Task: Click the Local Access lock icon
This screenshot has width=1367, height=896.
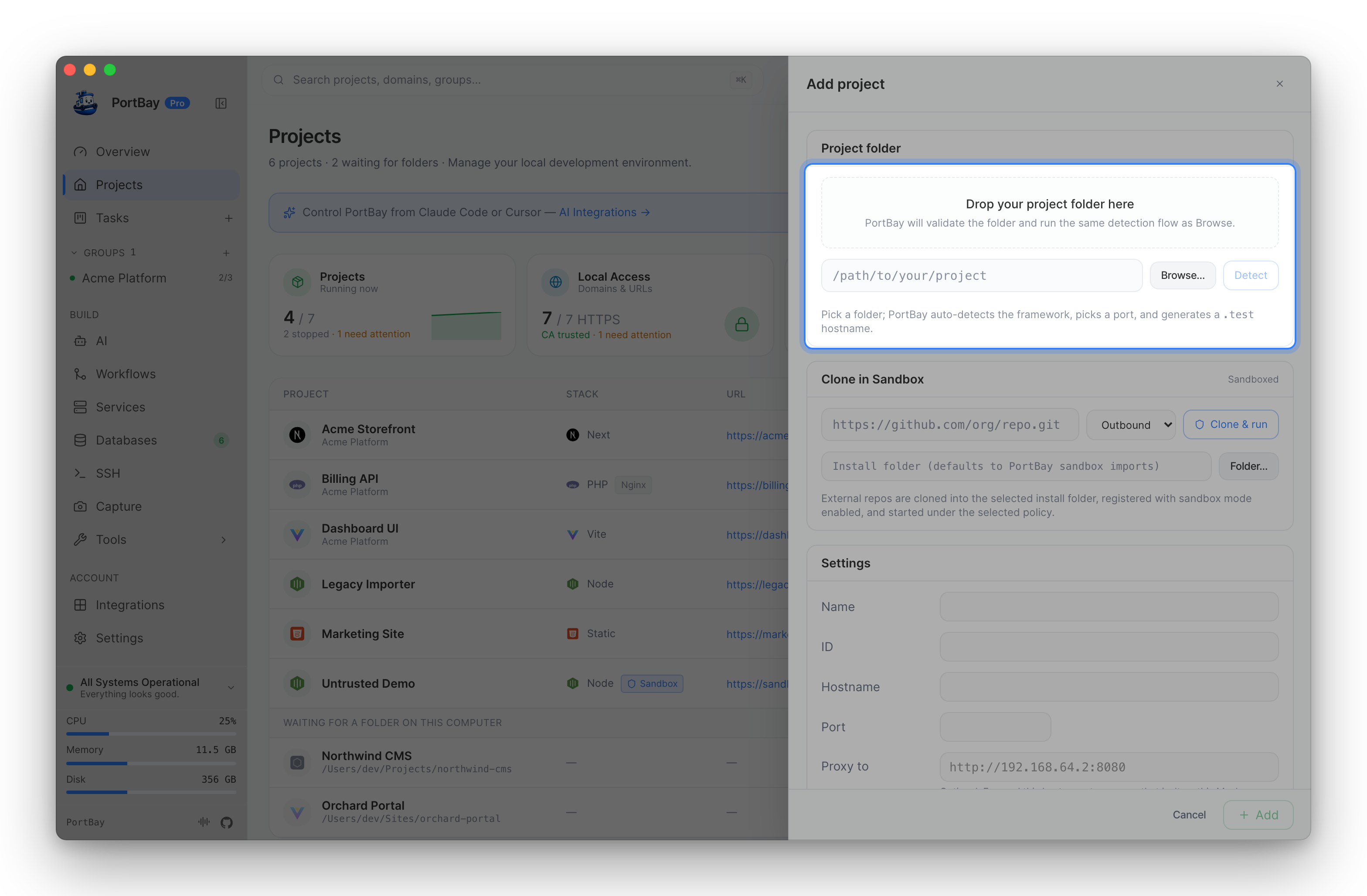Action: point(741,325)
